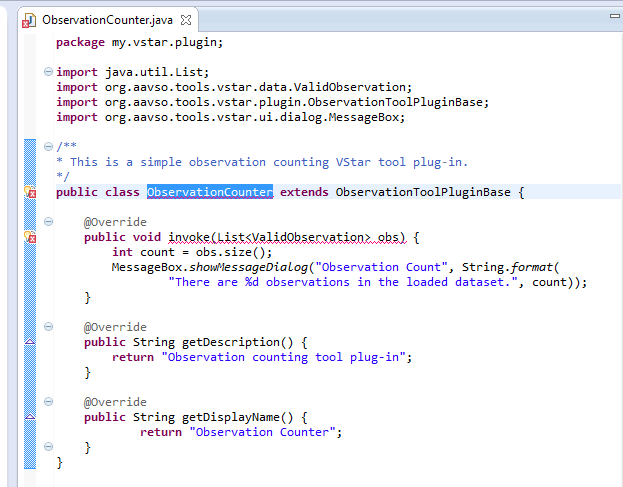Click the override triangle marker next to getDescription
623x487 pixels.
[29, 342]
